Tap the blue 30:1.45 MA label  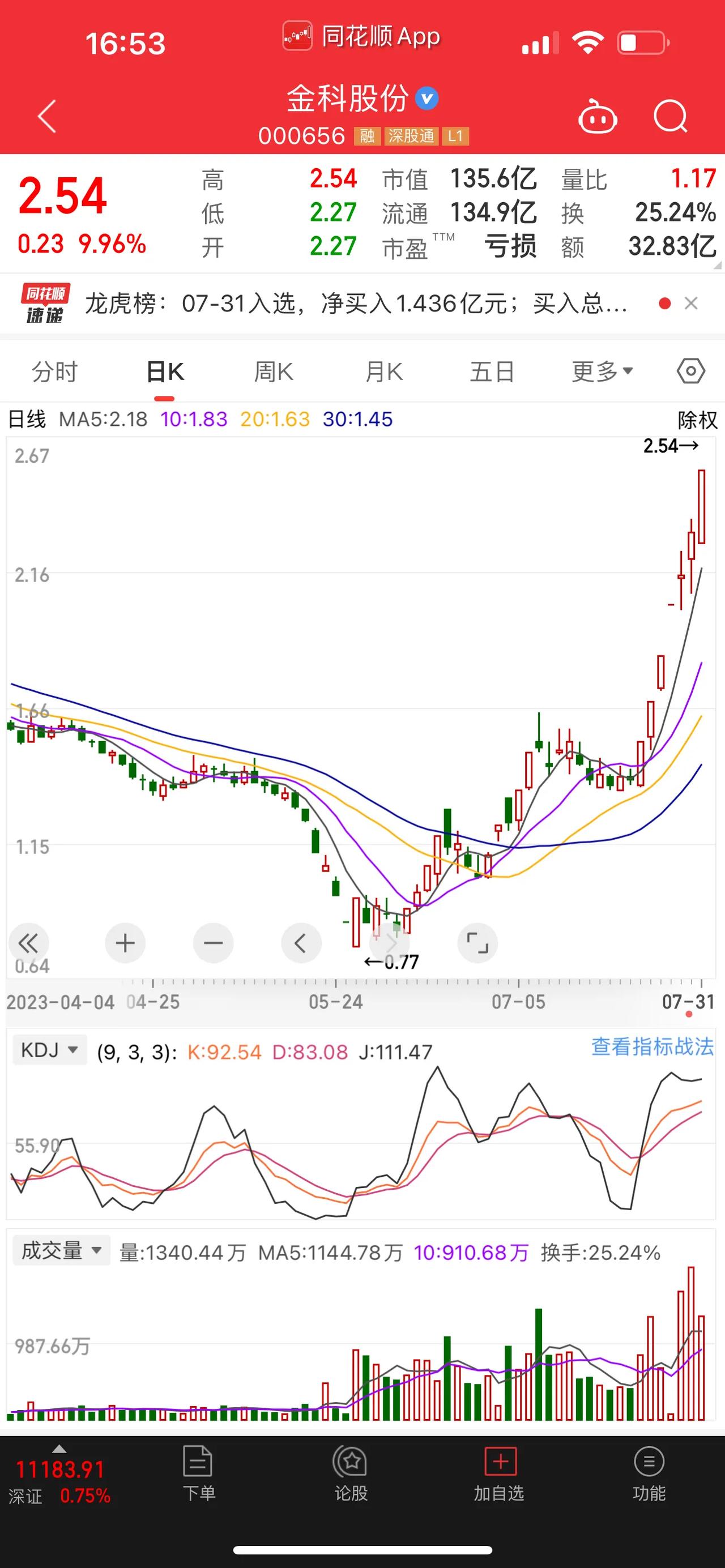(x=357, y=420)
